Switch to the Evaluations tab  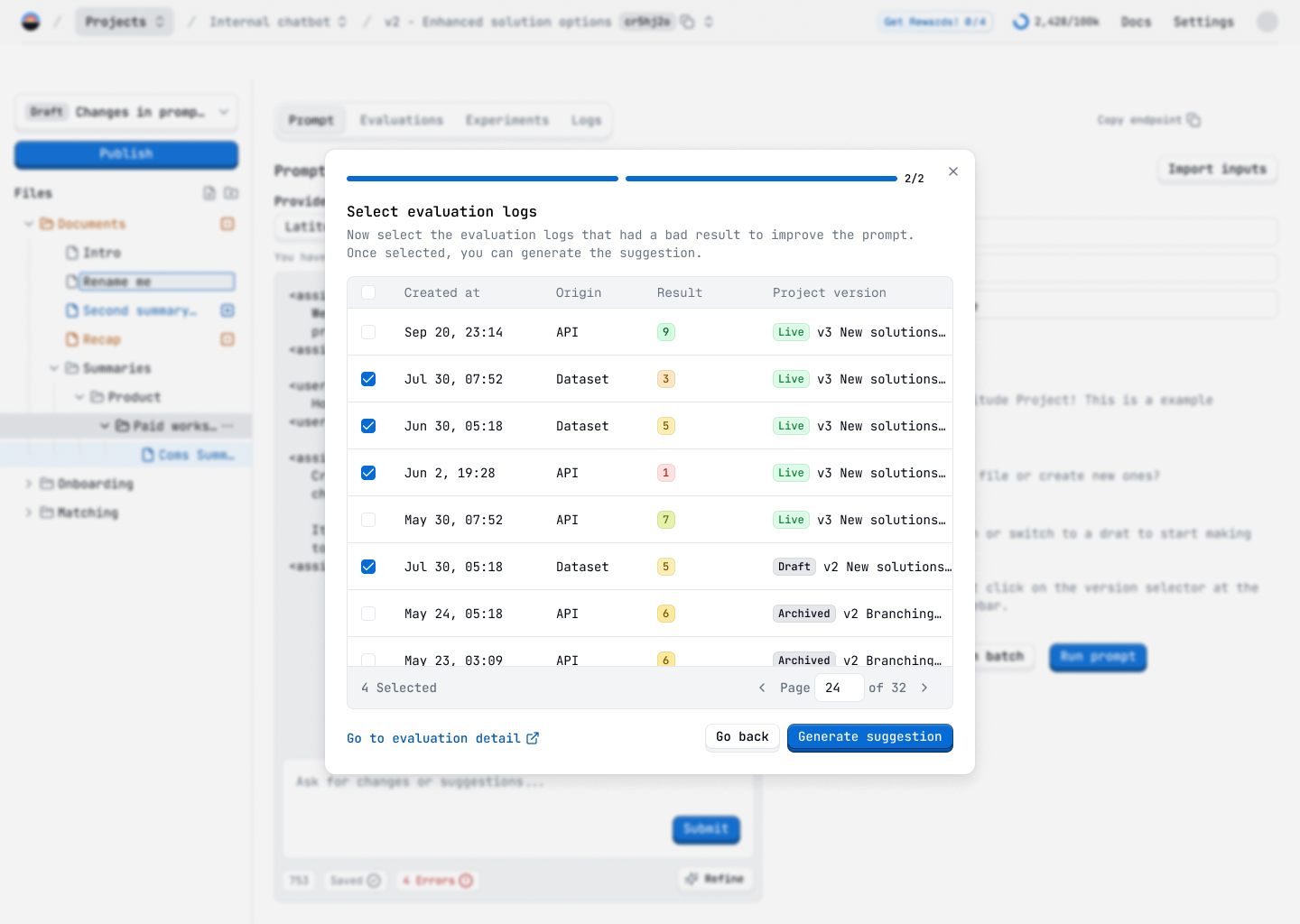402,120
